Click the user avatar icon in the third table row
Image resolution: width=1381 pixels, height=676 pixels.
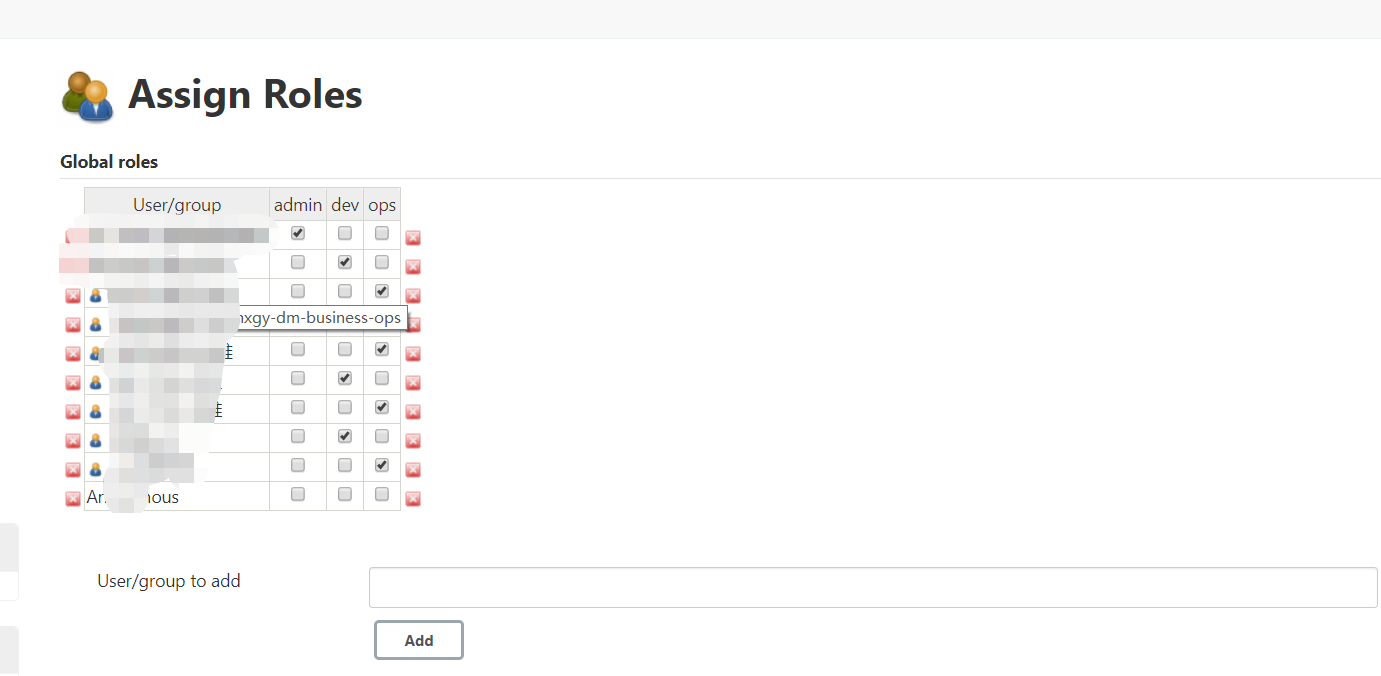(96, 296)
